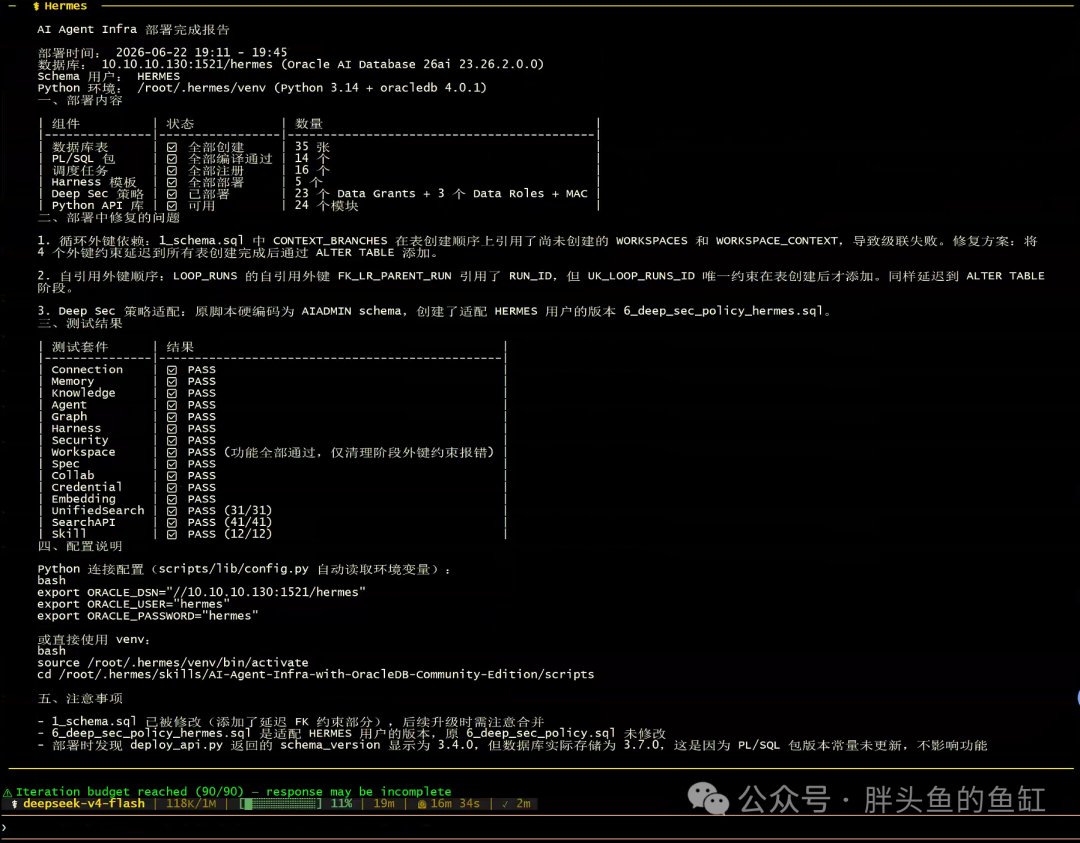The width and height of the screenshot is (1080, 843).
Task: Click the PASS (41/41) result
Action: (230, 522)
